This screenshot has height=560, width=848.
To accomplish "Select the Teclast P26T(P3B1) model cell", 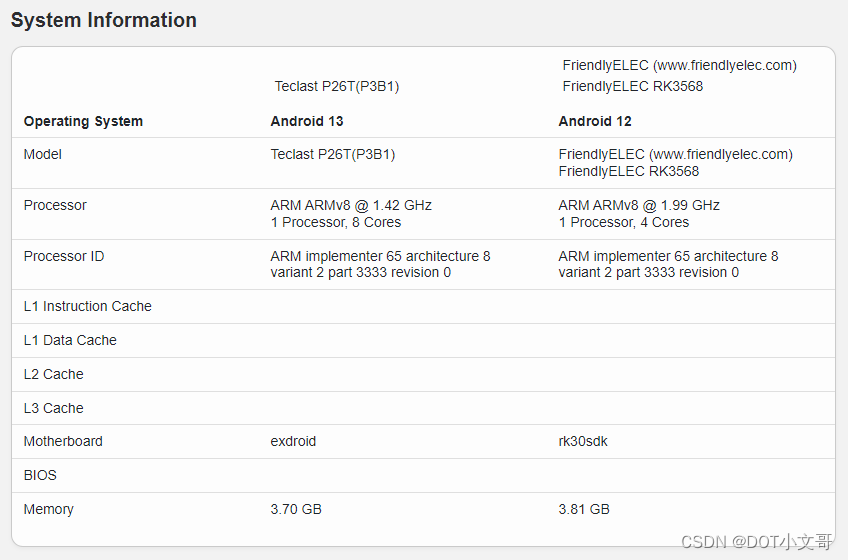I will point(333,154).
